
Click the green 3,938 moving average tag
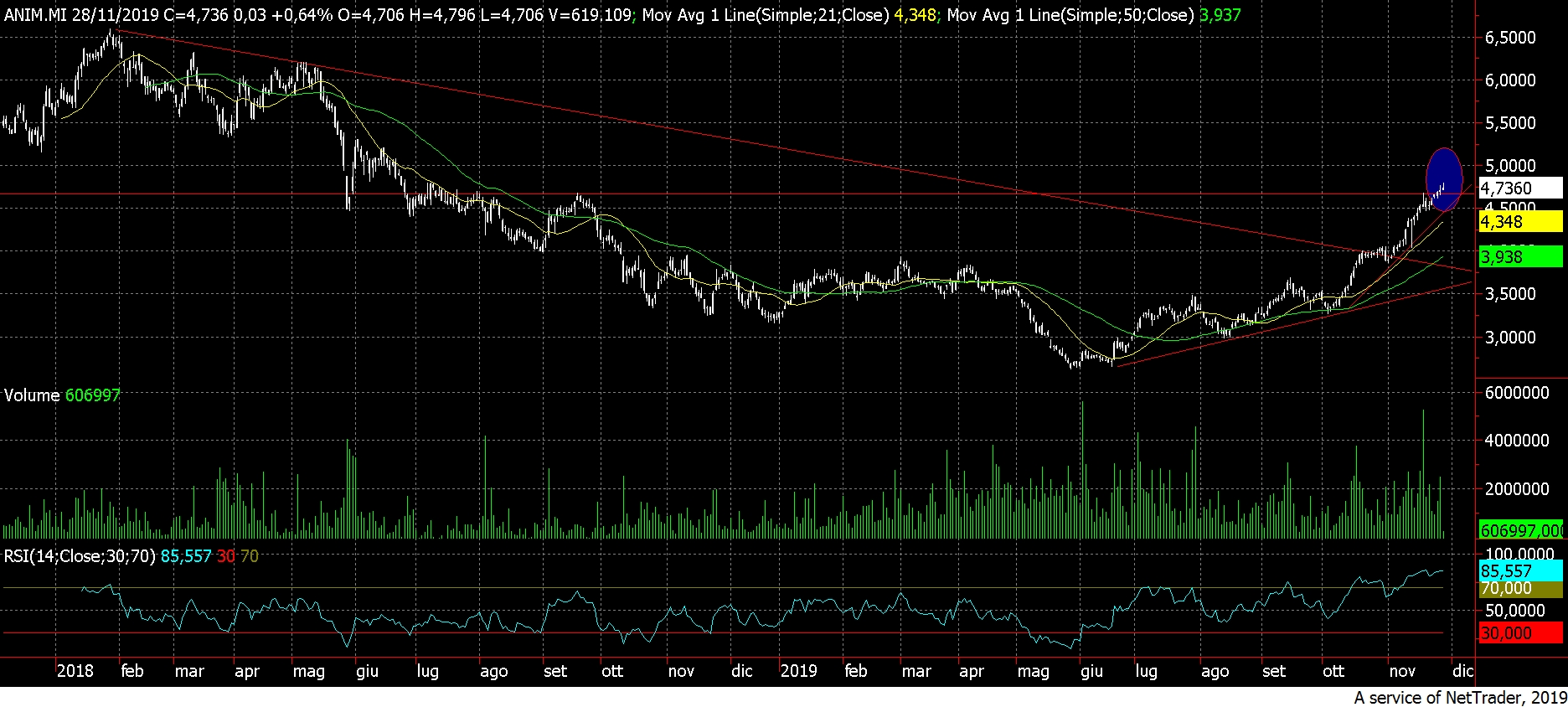tap(1521, 256)
